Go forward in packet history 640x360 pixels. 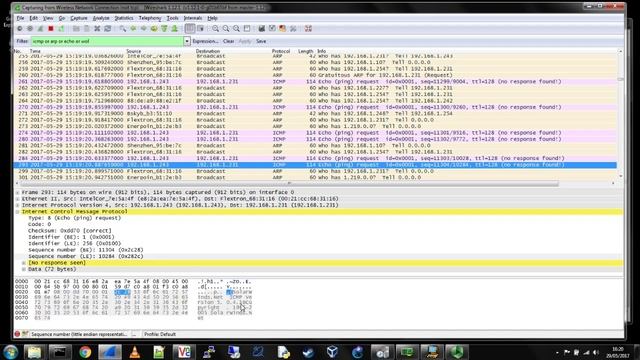[x=144, y=29]
